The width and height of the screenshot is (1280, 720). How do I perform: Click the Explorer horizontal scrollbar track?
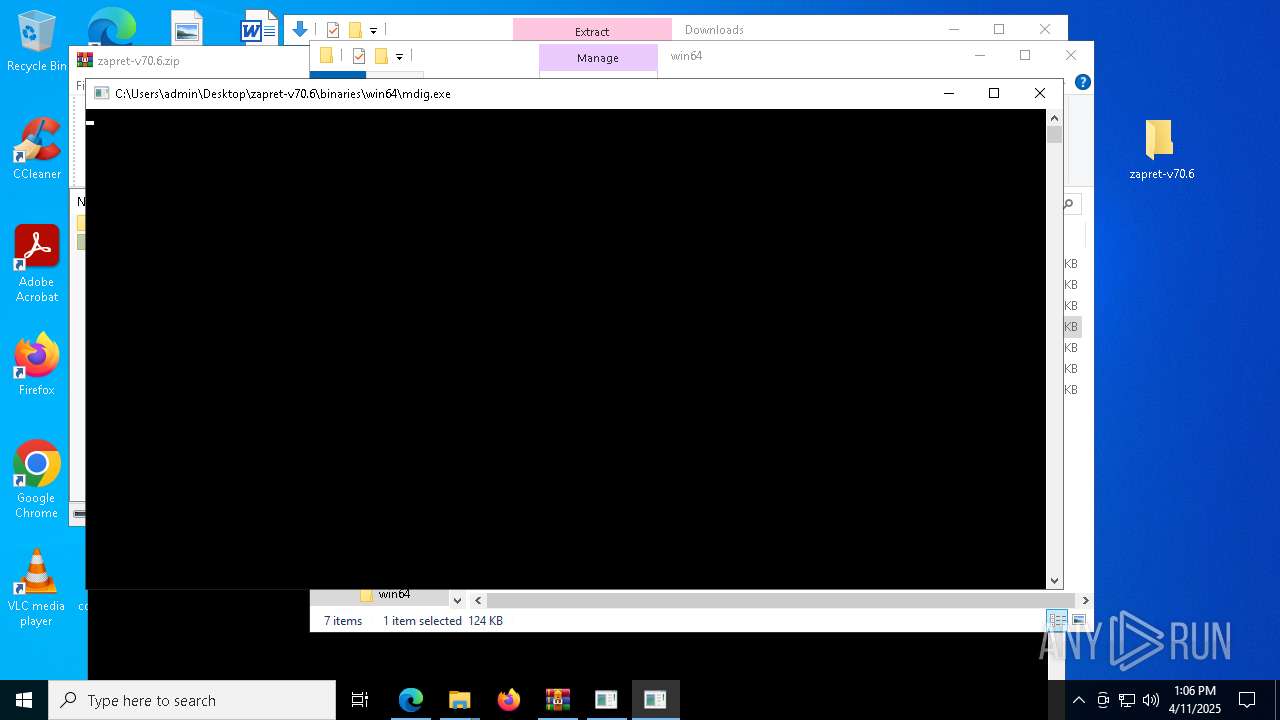click(x=780, y=600)
